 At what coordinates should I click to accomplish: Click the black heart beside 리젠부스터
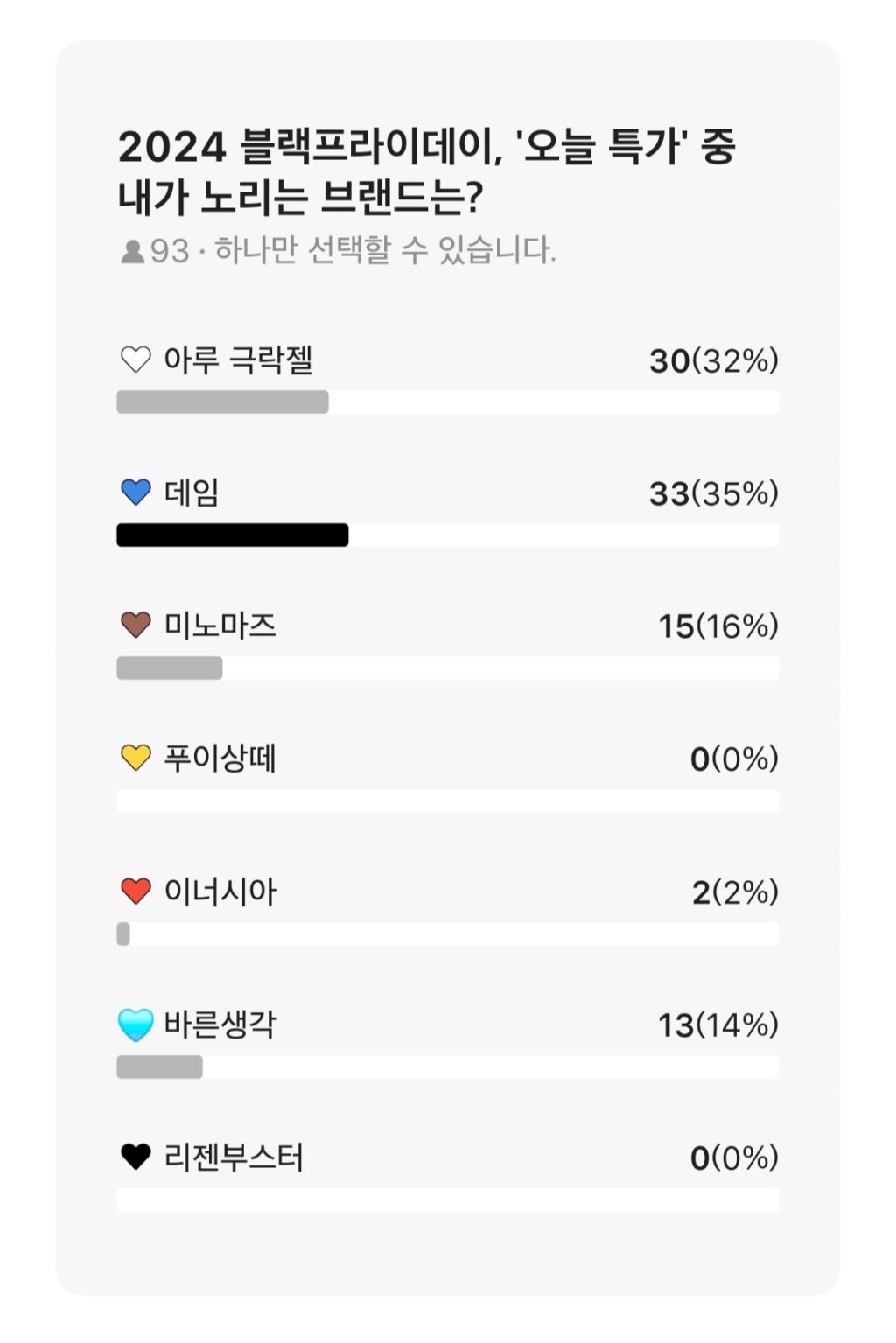click(136, 1158)
